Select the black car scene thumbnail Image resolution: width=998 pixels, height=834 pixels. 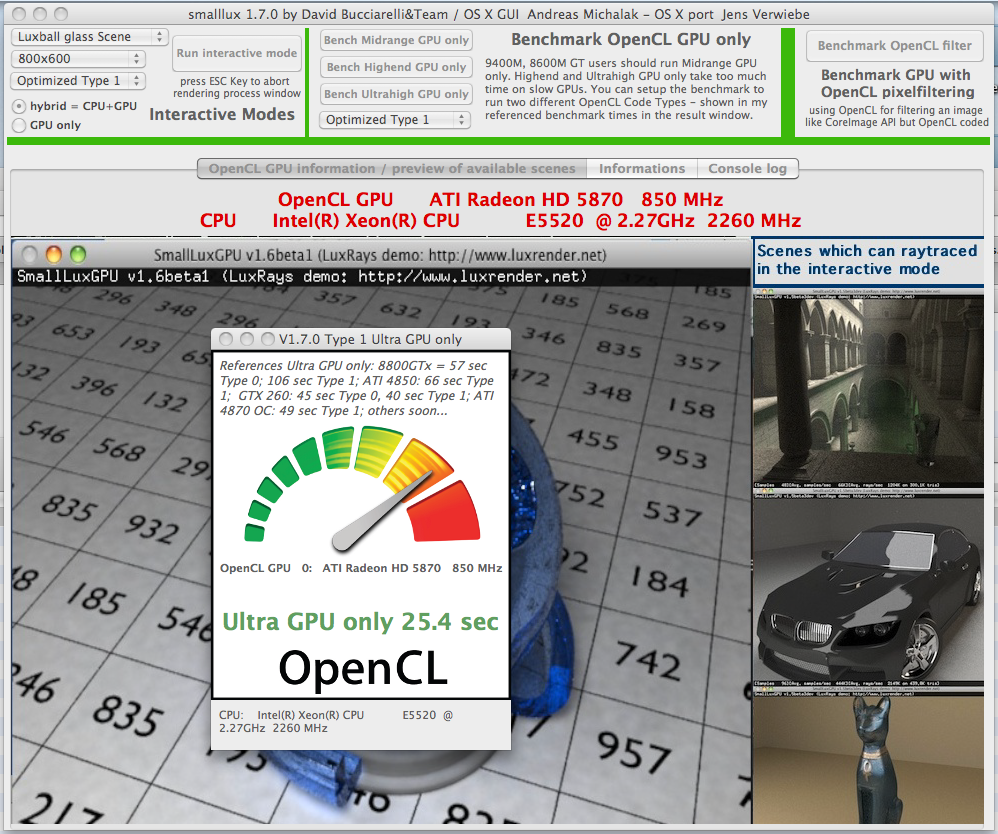pos(868,588)
